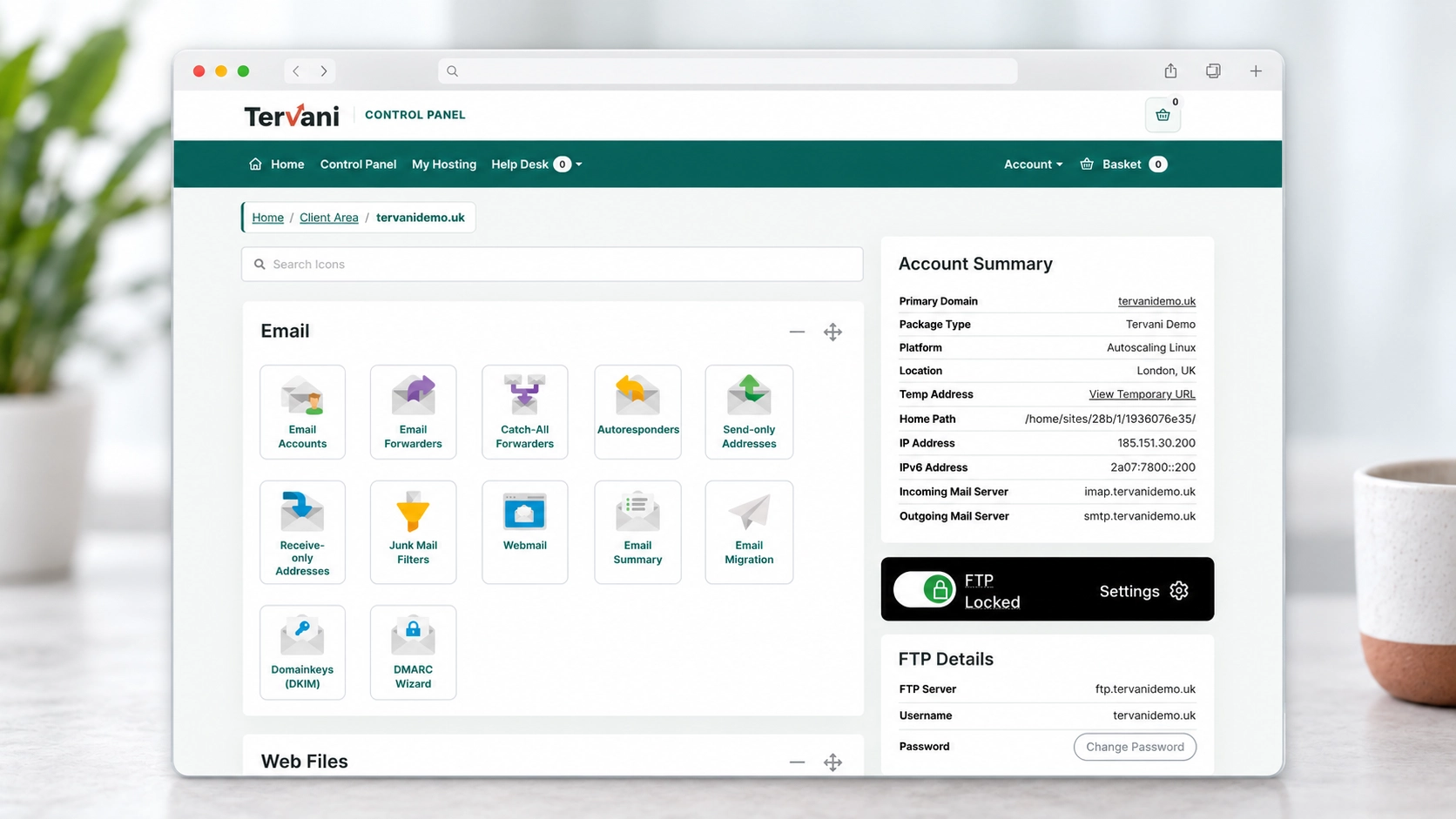Click the Client Area breadcrumb link
This screenshot has height=819, width=1456.
pos(328,218)
